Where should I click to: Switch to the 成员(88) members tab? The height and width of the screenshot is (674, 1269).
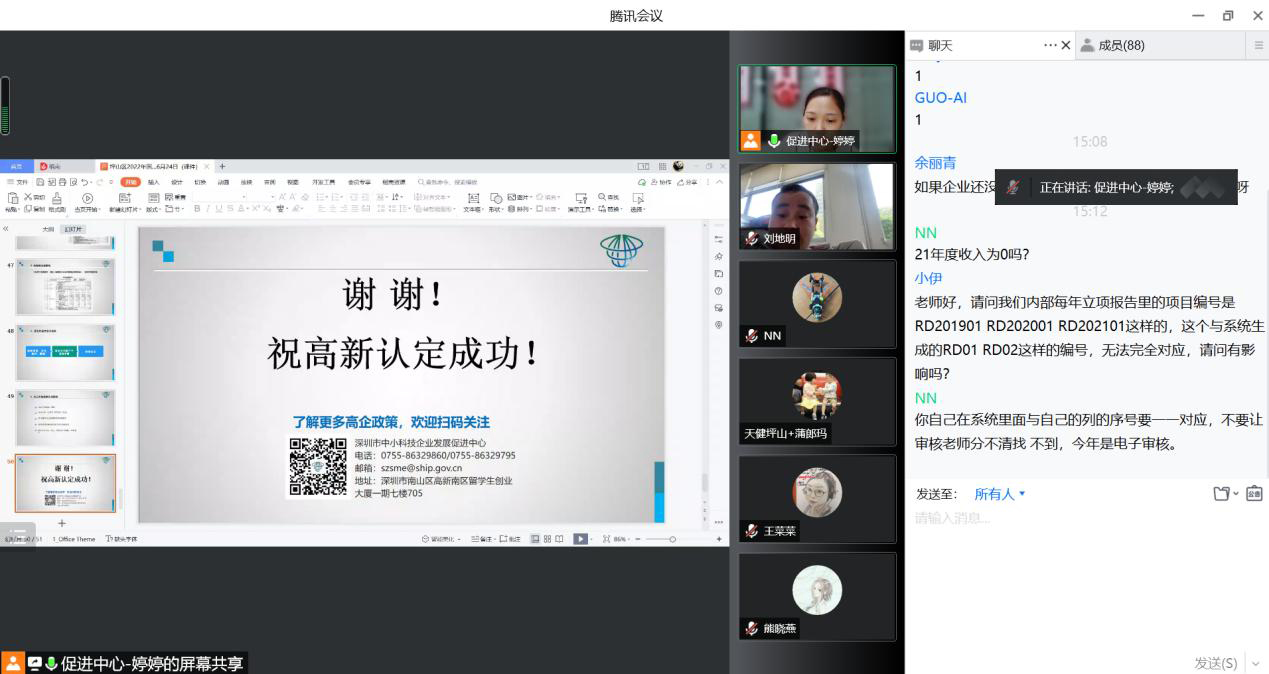click(1112, 45)
